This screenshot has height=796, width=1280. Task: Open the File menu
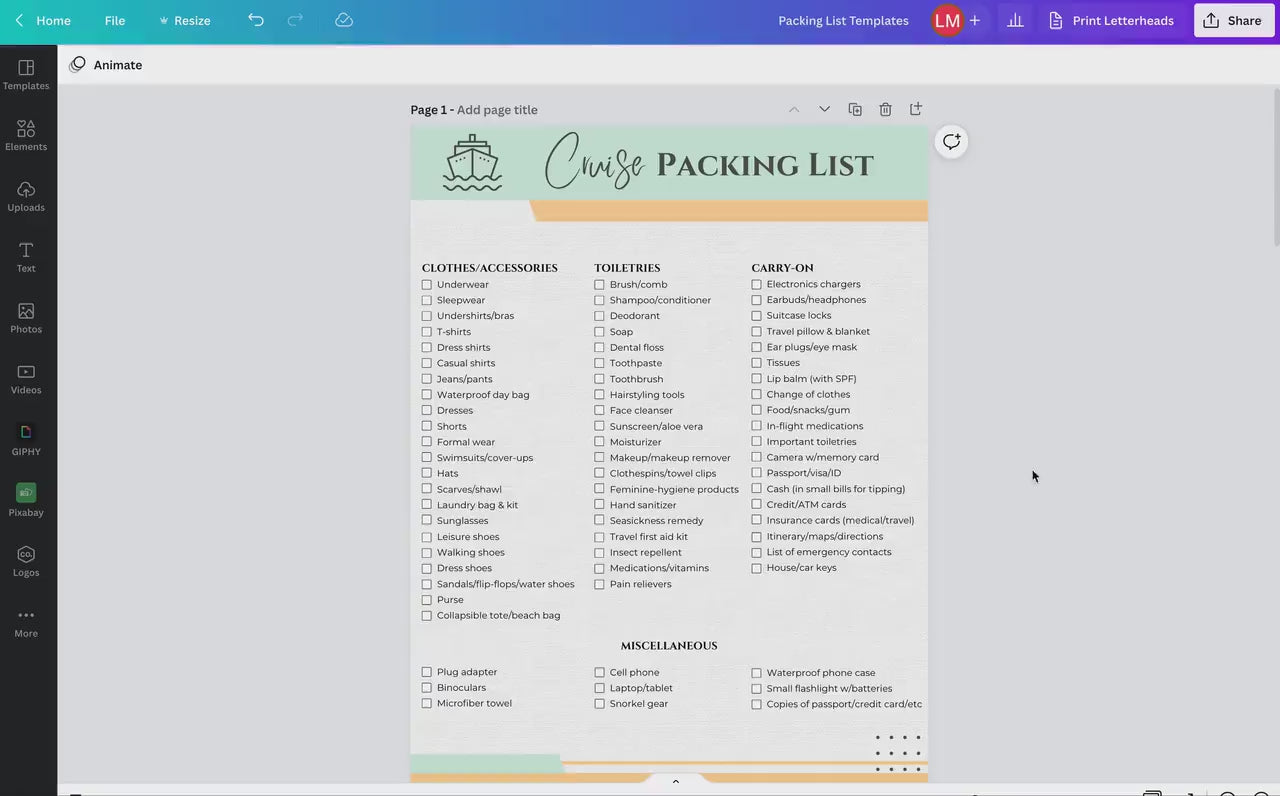click(x=115, y=20)
